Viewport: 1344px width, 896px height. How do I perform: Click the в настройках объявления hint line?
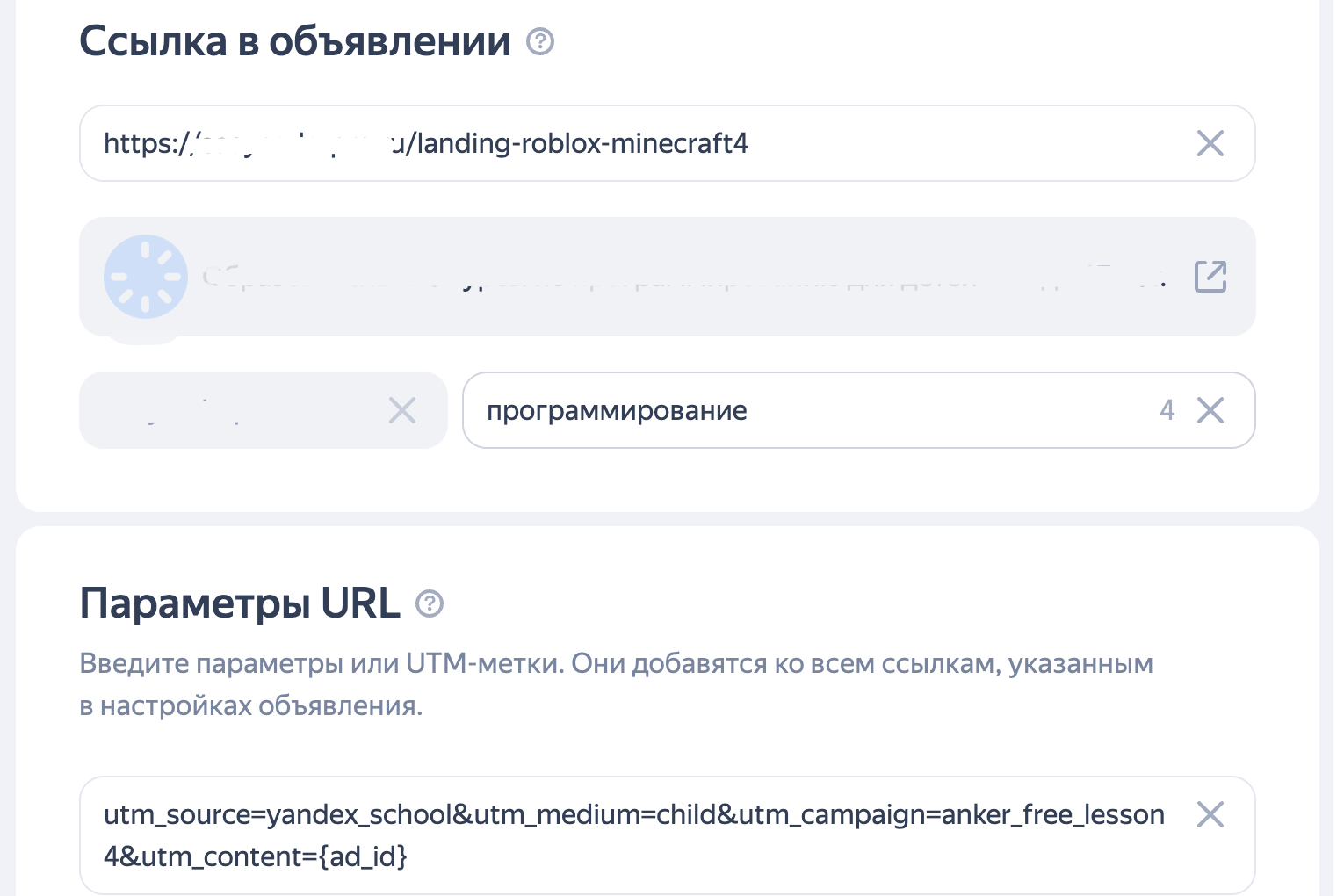coord(251,705)
